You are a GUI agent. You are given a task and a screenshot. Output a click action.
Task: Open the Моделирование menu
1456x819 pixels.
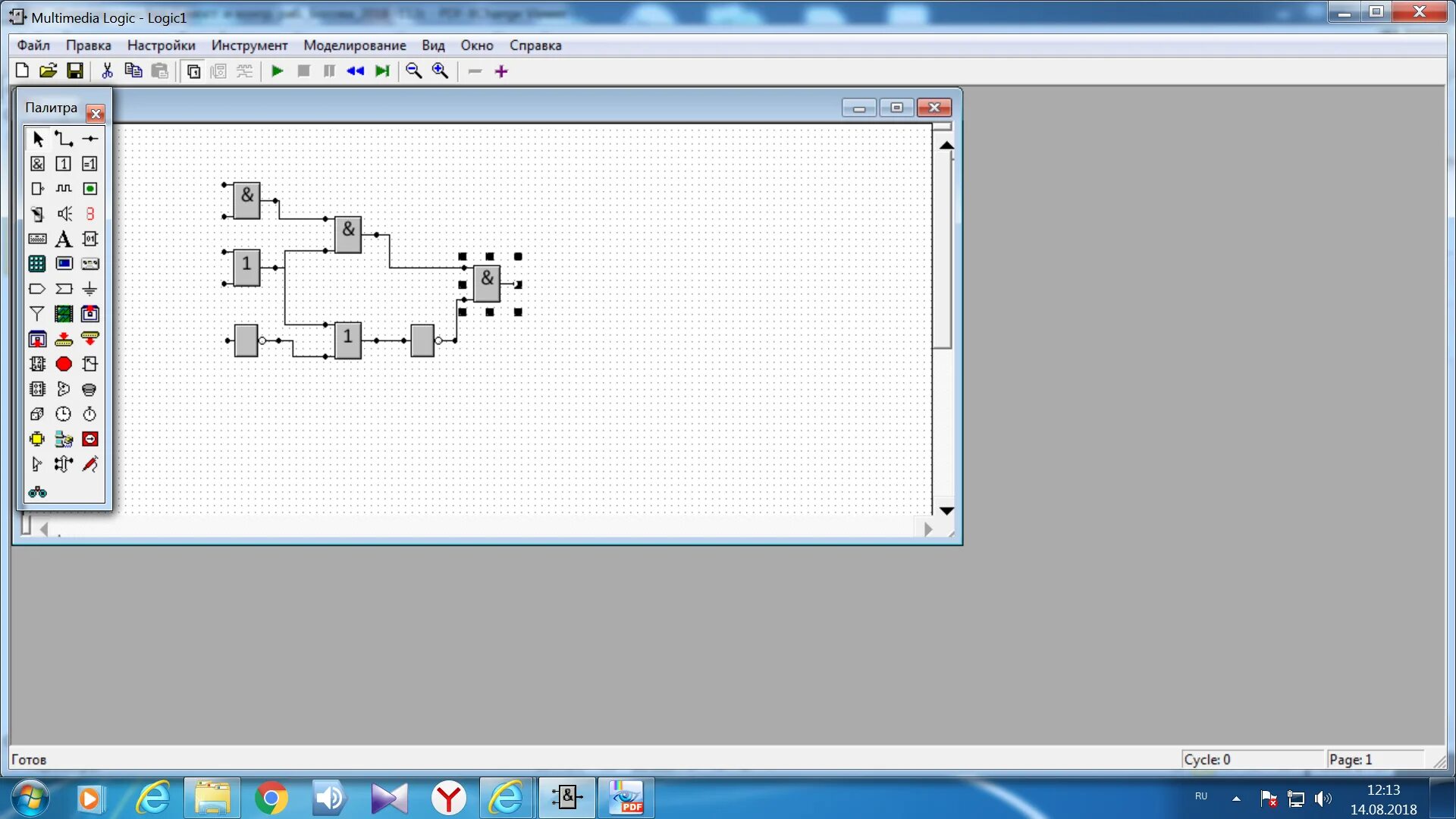[354, 45]
